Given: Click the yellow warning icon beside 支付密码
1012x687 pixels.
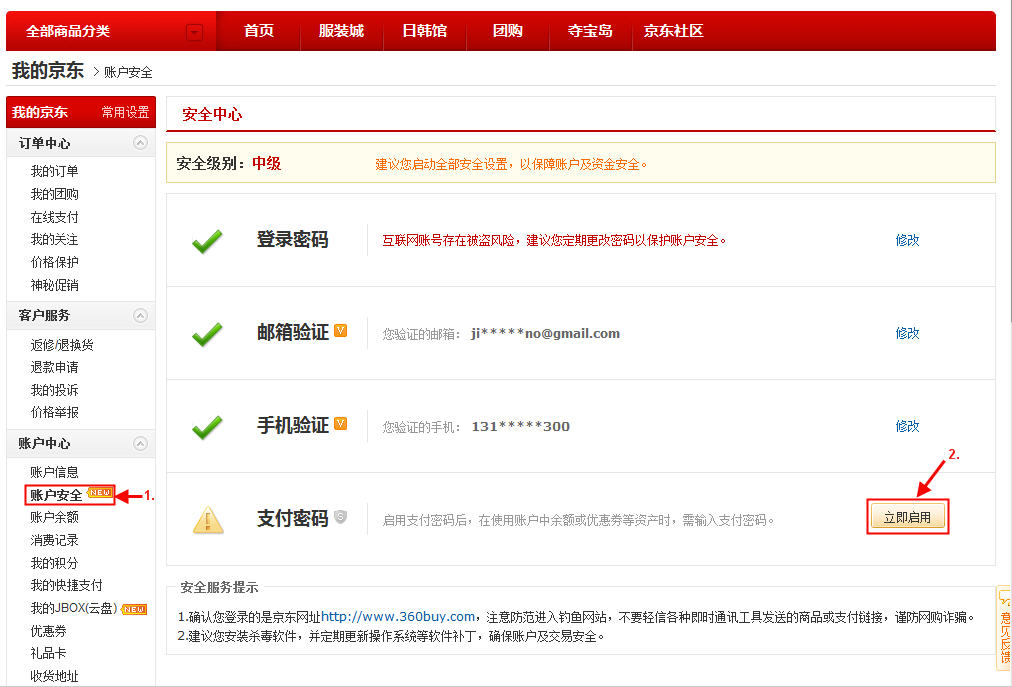Looking at the screenshot, I should tap(208, 520).
